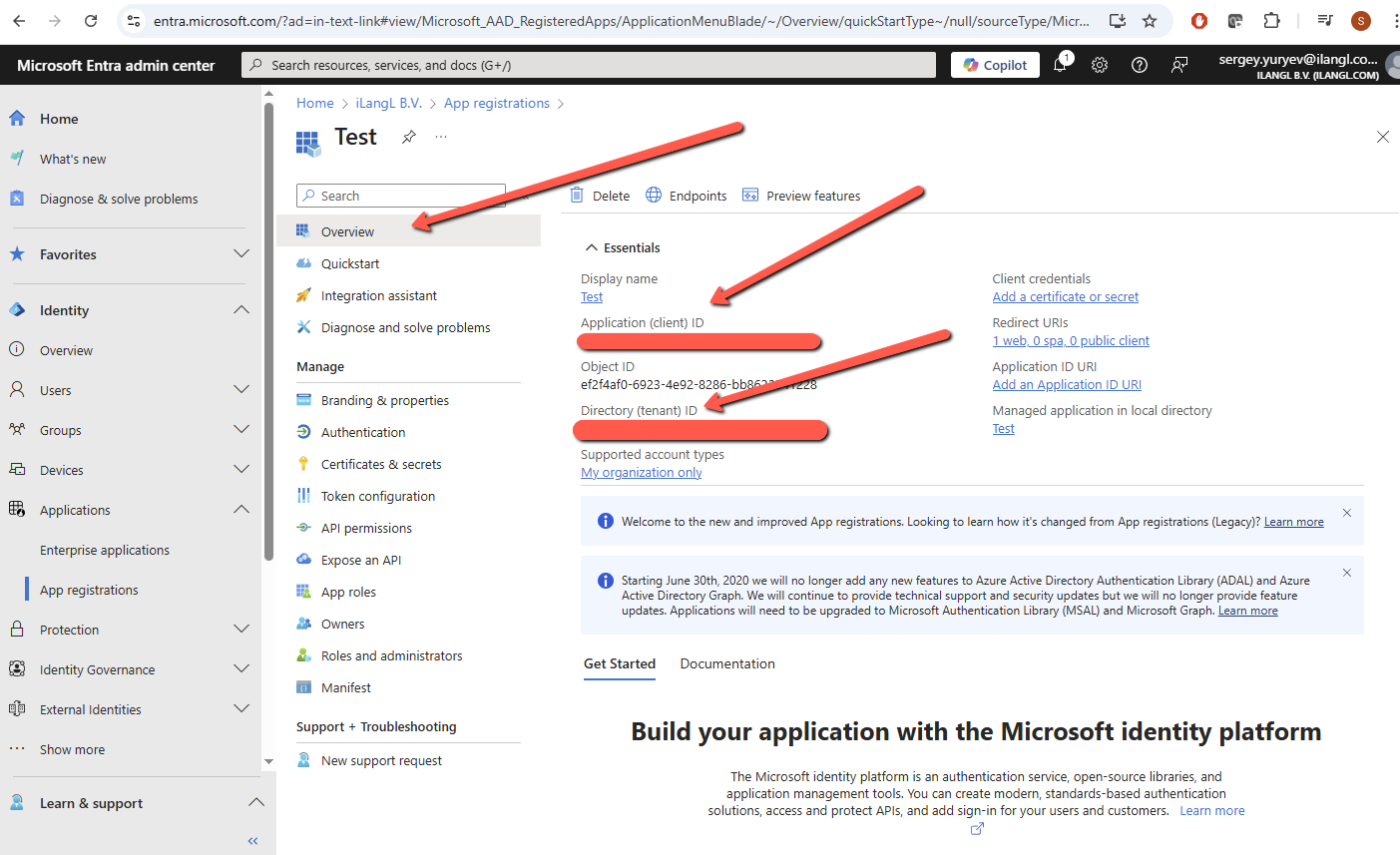This screenshot has width=1400, height=855.
Task: Pin the Test app blade
Action: click(409, 137)
